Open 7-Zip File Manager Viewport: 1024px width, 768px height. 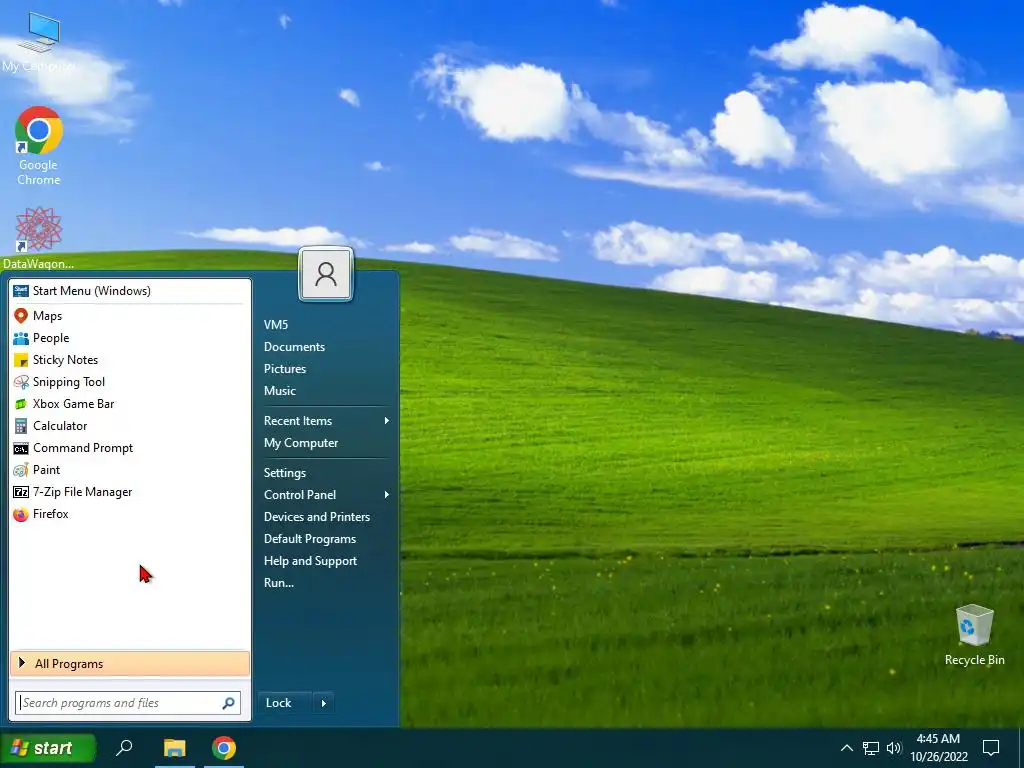coord(130,492)
